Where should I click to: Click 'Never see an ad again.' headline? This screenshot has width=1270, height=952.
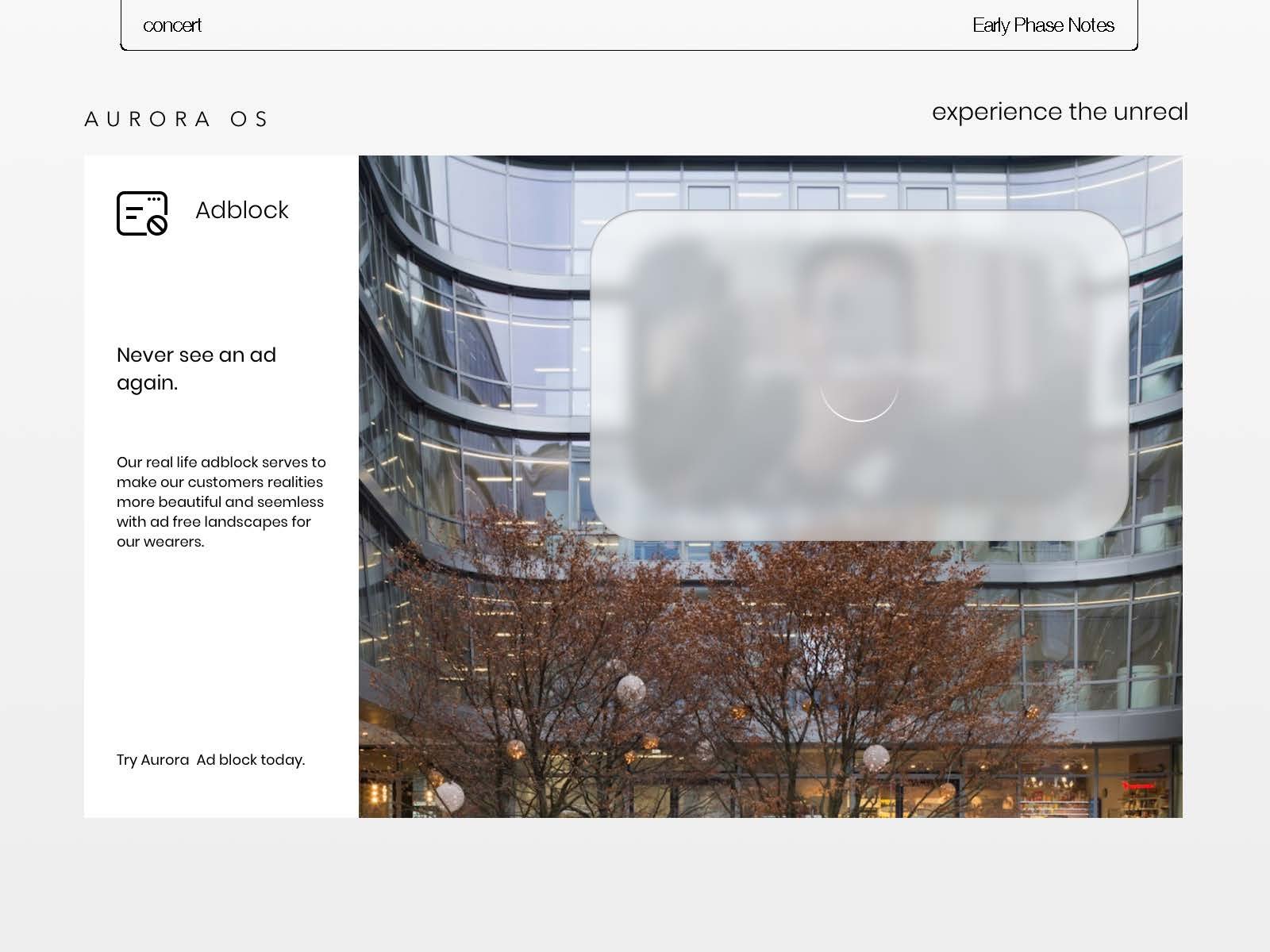point(196,369)
